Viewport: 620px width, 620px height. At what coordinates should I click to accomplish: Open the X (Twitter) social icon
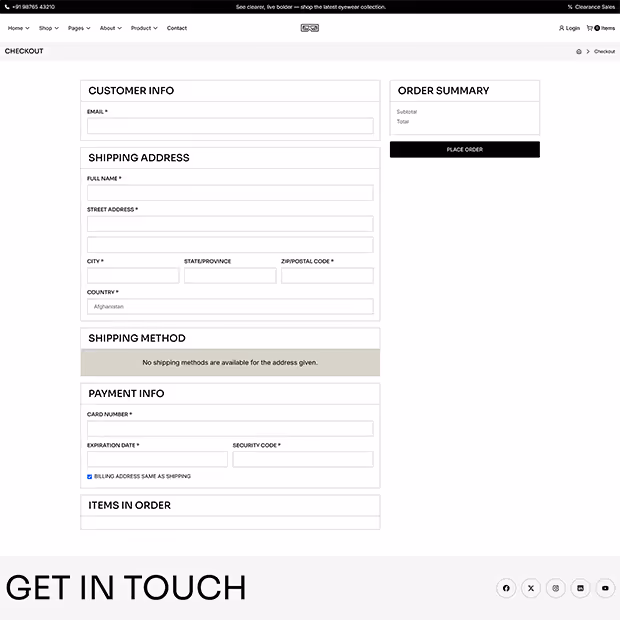point(531,588)
